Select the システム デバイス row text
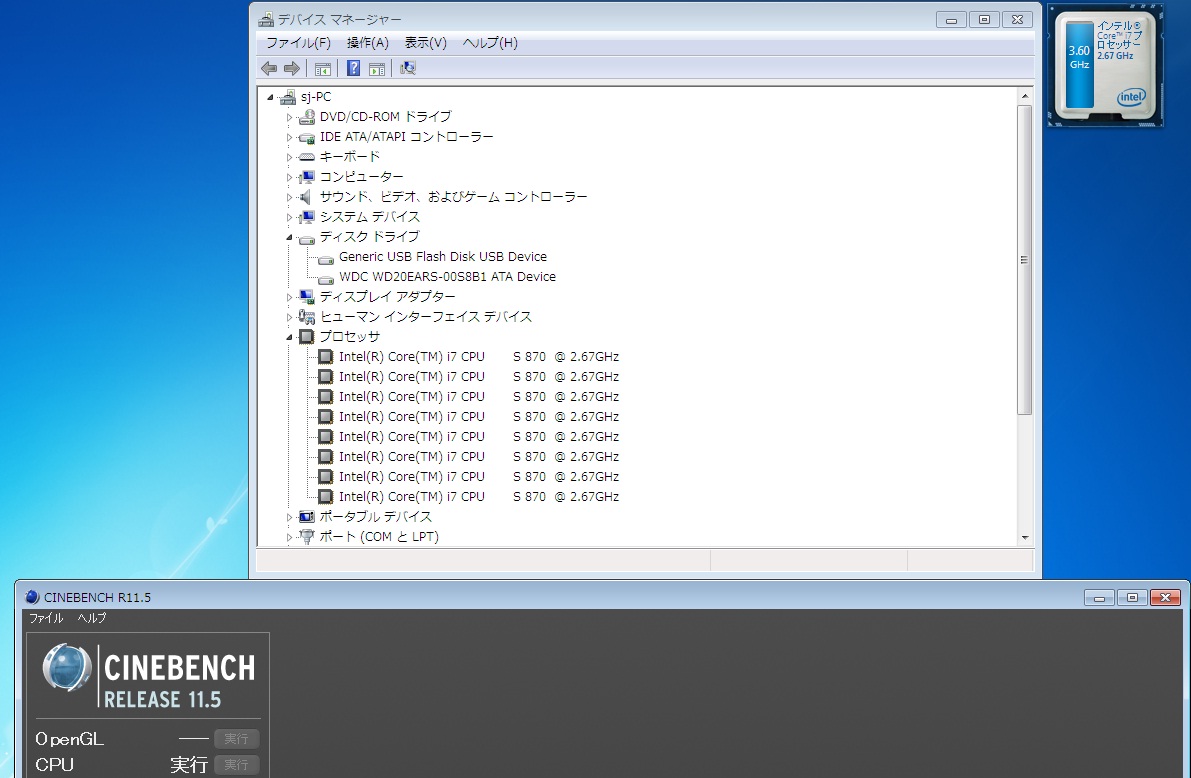 point(369,217)
